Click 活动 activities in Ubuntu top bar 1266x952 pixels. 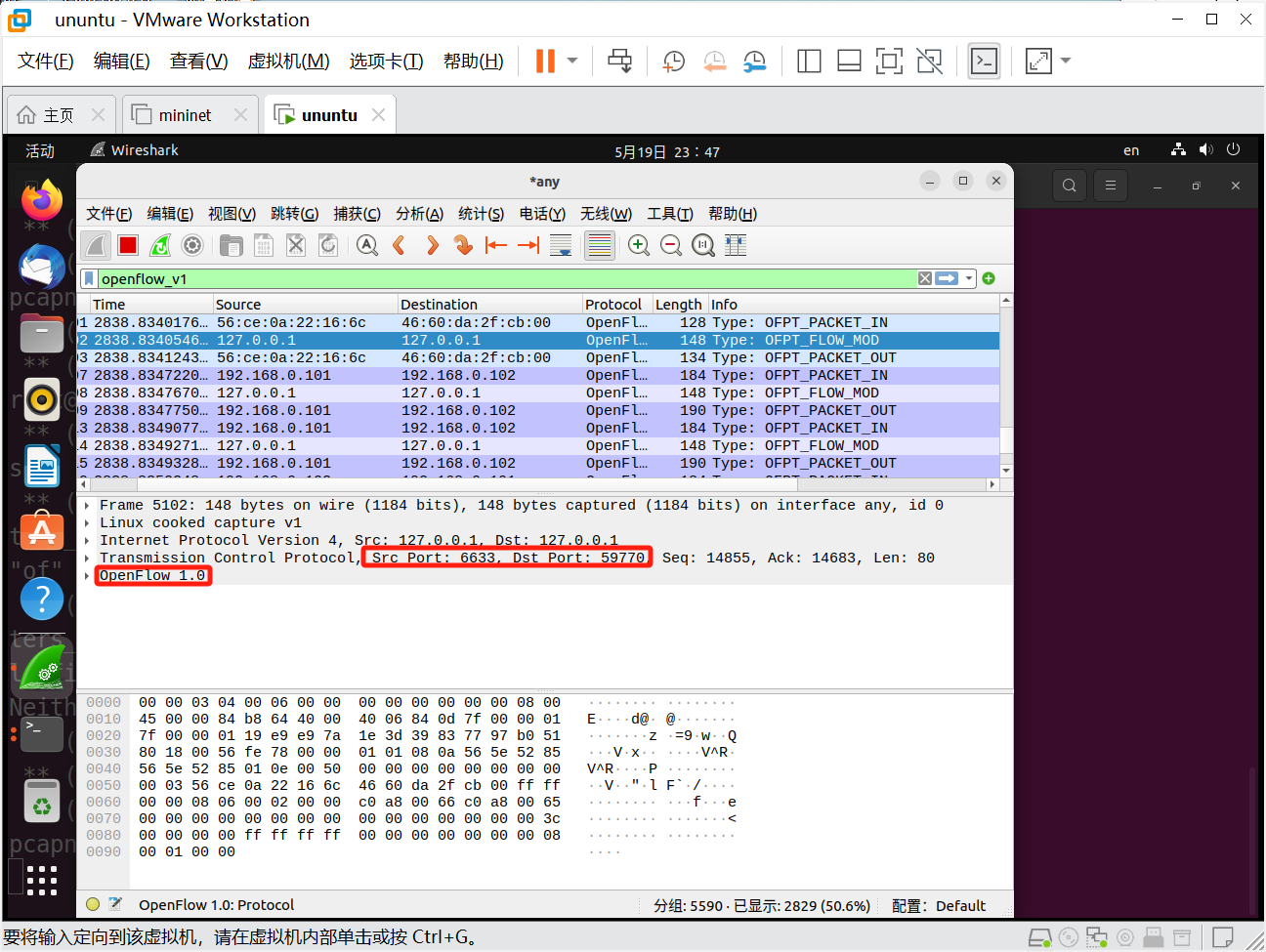(40, 151)
